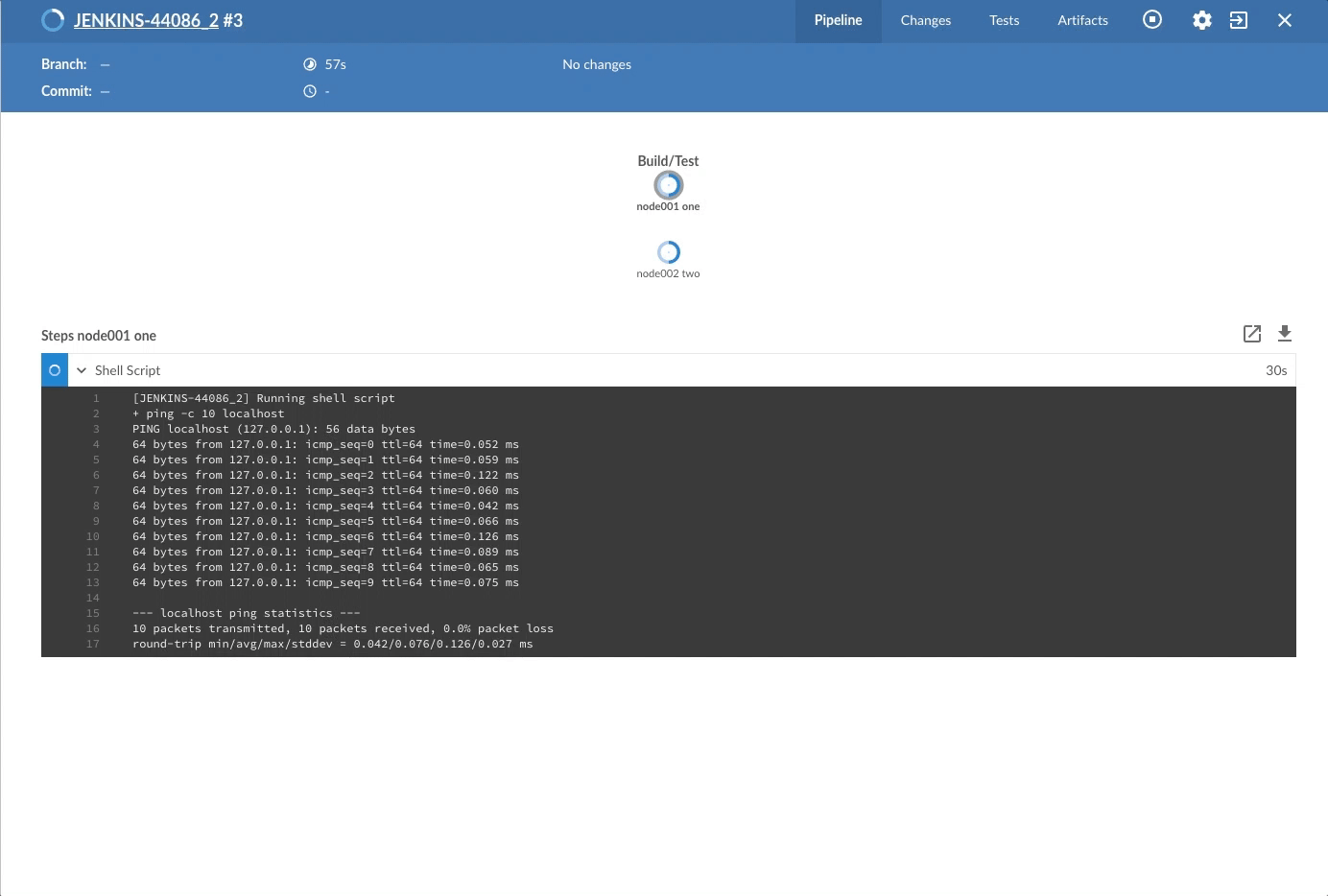Click the run number #3
1328x896 pixels.
(232, 20)
